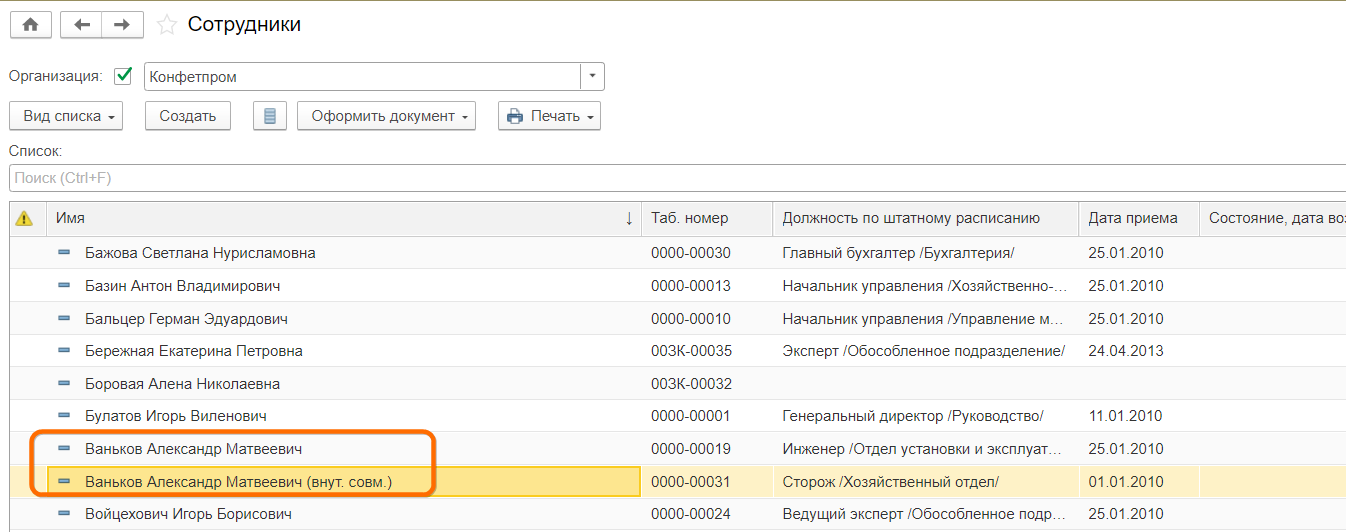Select employee Ваньков Александр Матвеевич (внут. совм.)

tap(238, 482)
